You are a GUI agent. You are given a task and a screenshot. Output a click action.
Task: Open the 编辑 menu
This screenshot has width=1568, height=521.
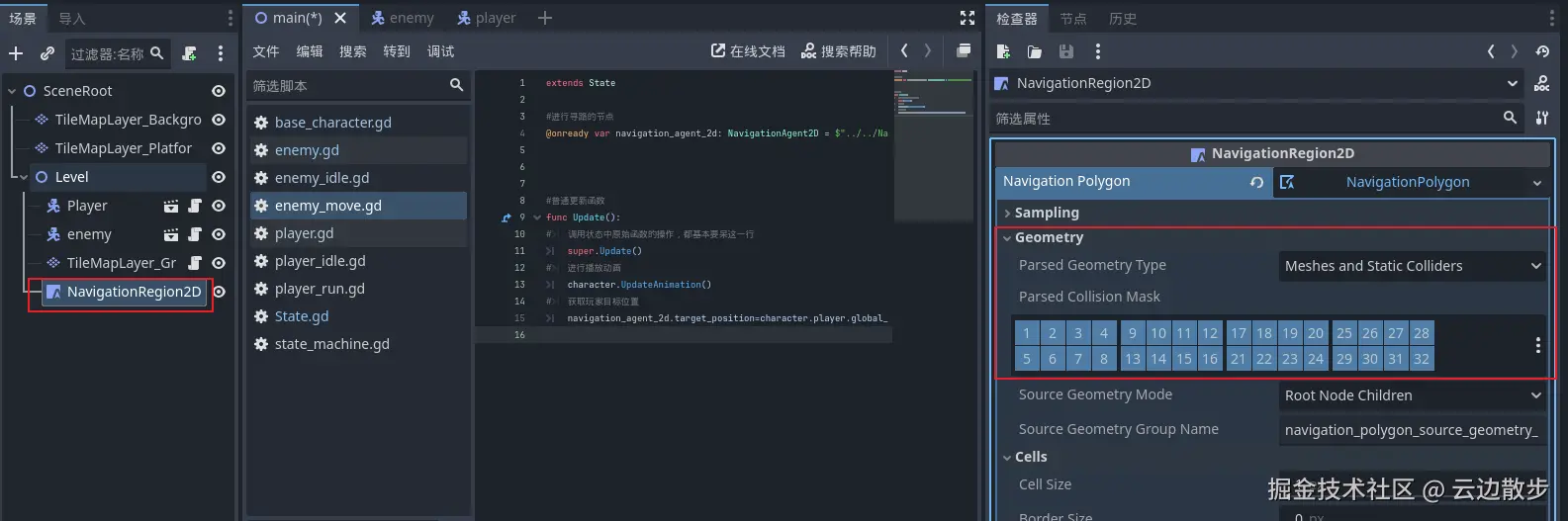(x=310, y=51)
